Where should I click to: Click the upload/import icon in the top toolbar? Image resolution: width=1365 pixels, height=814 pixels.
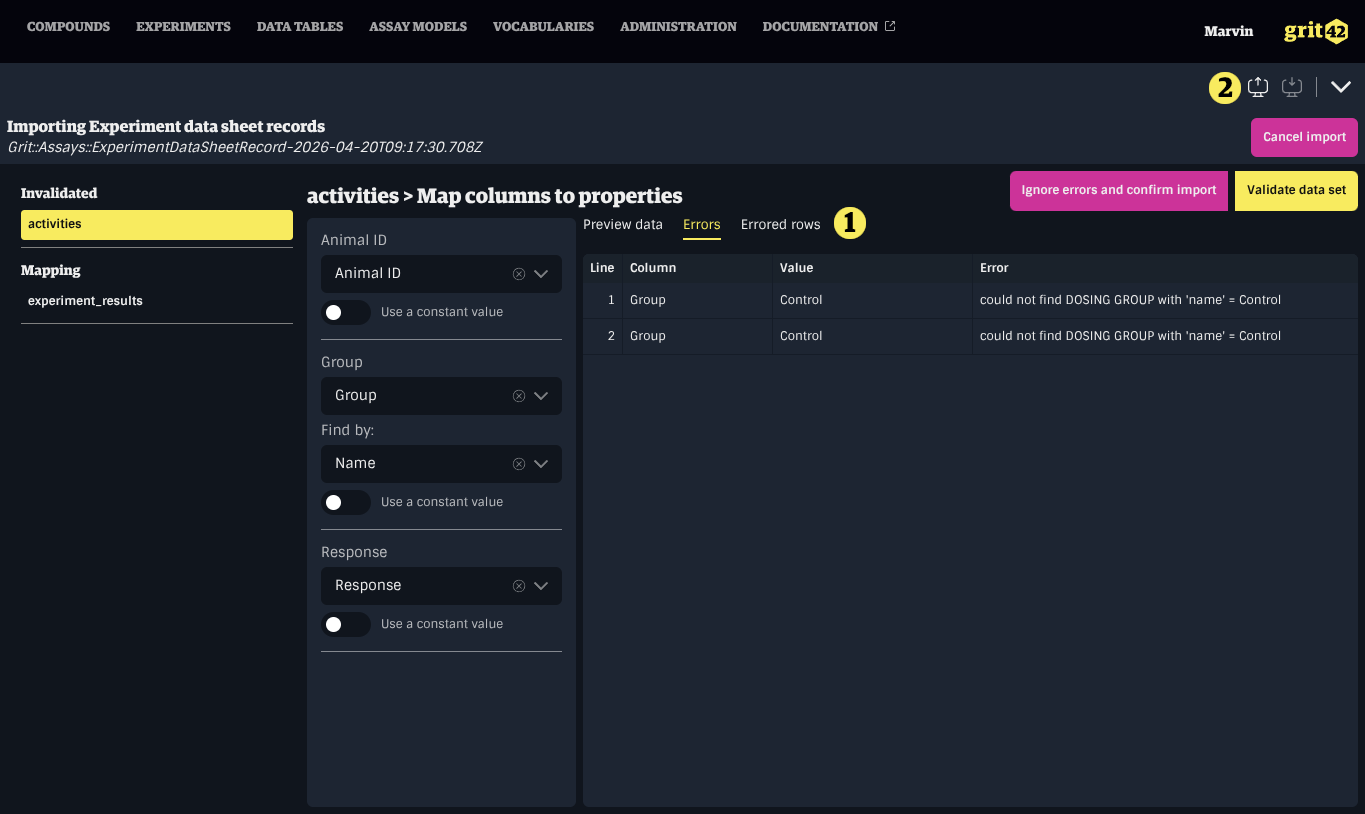[x=1258, y=88]
